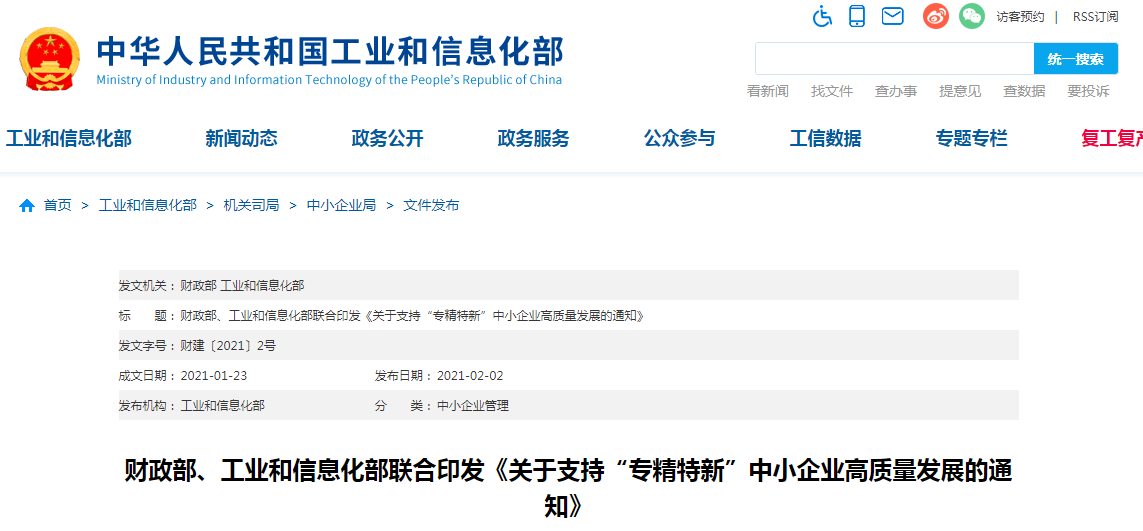Open the RSS订阅 link
This screenshot has width=1143, height=531.
tap(1095, 17)
